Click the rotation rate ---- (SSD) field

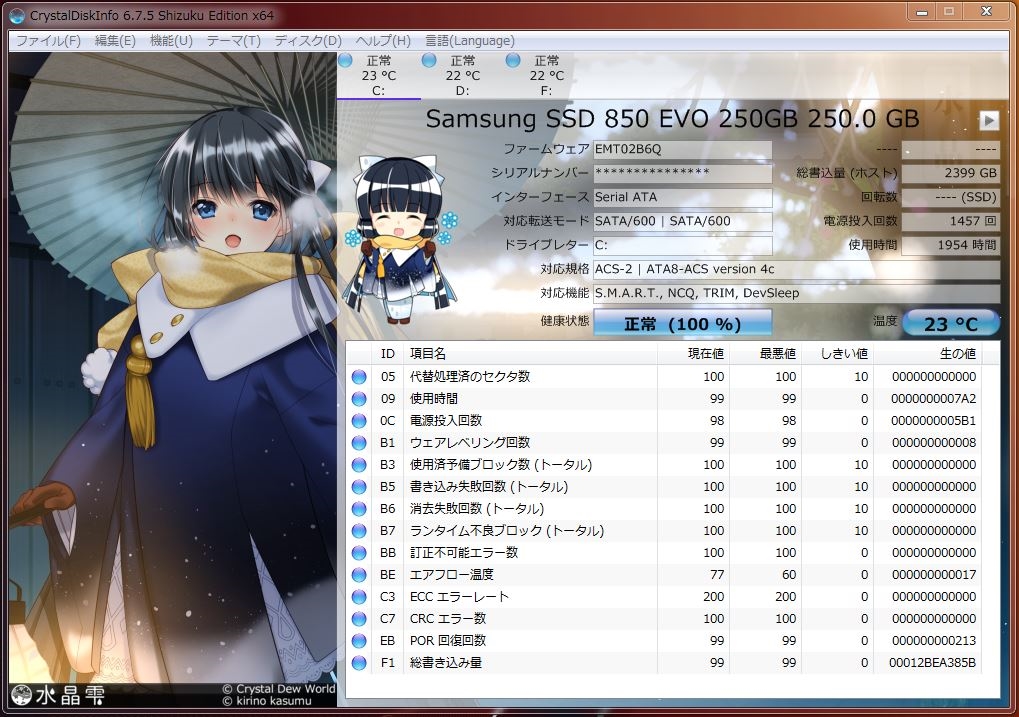coord(950,197)
